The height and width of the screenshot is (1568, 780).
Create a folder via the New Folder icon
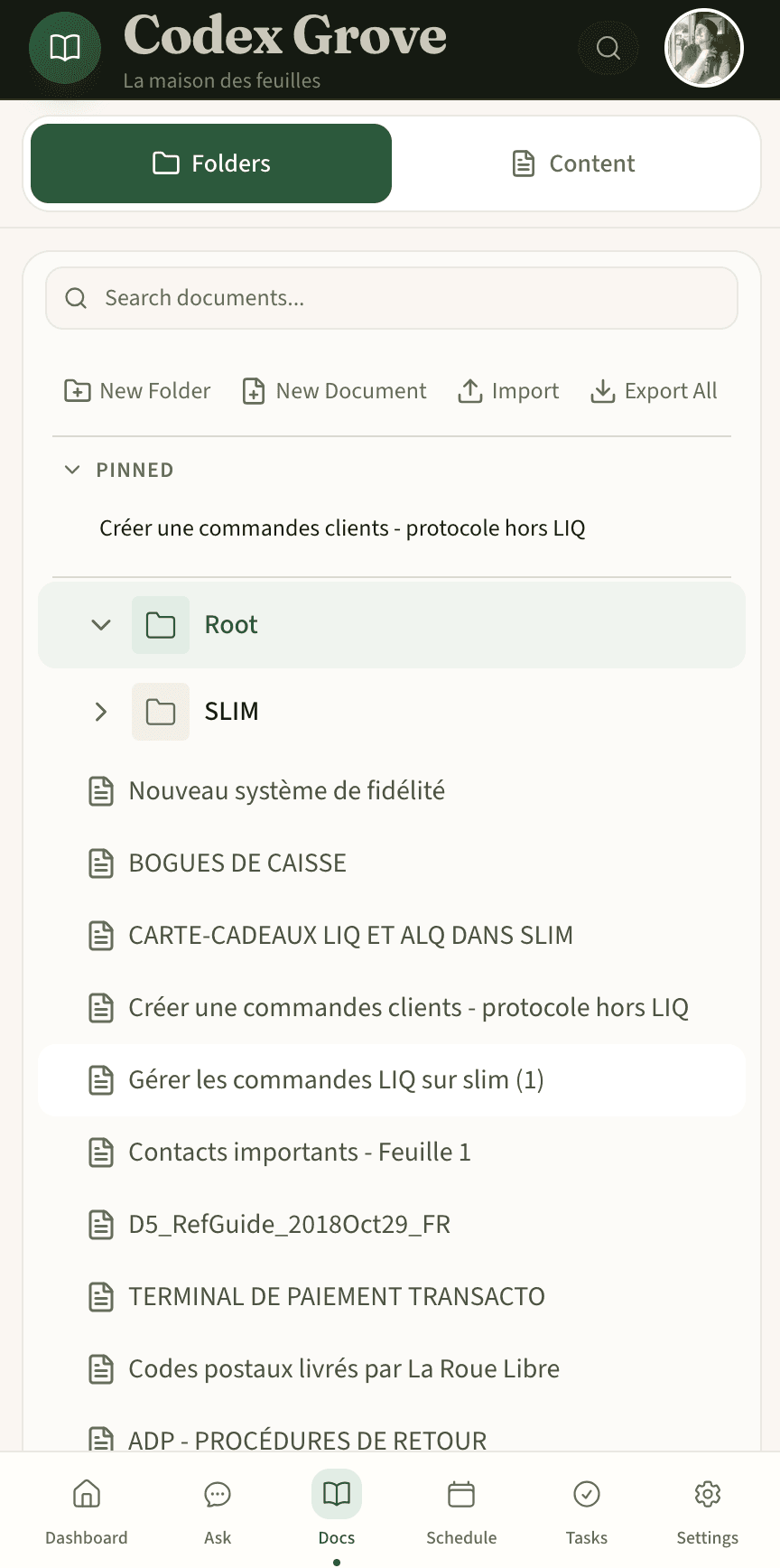point(78,390)
